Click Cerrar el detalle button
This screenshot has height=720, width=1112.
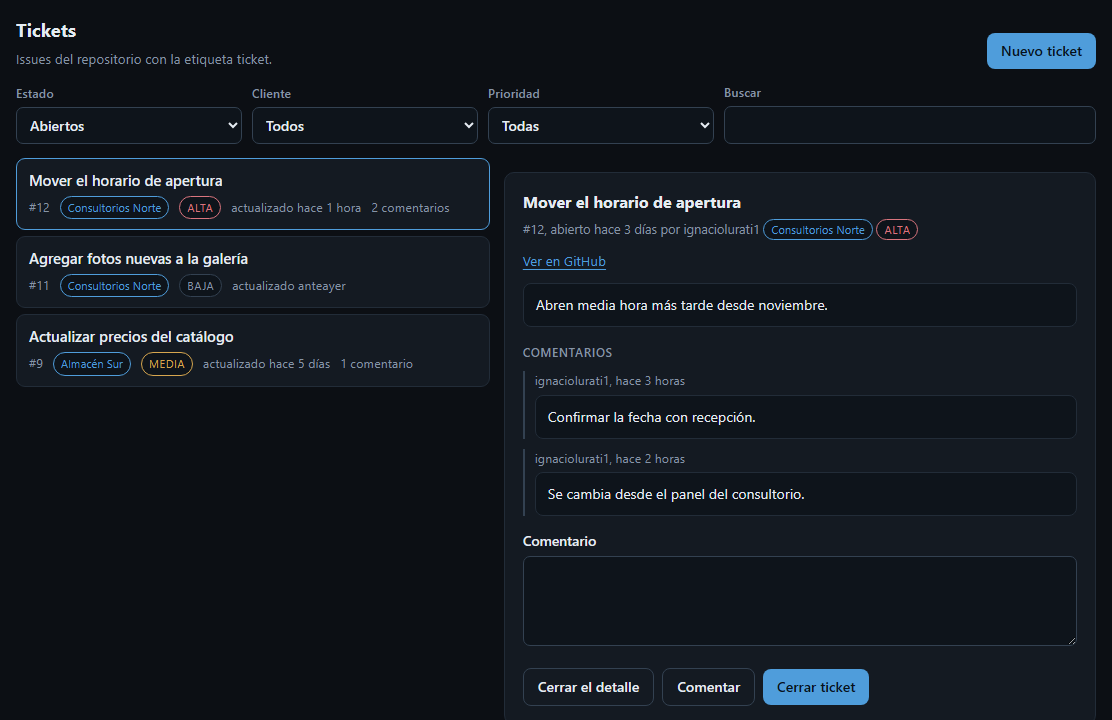(588, 687)
